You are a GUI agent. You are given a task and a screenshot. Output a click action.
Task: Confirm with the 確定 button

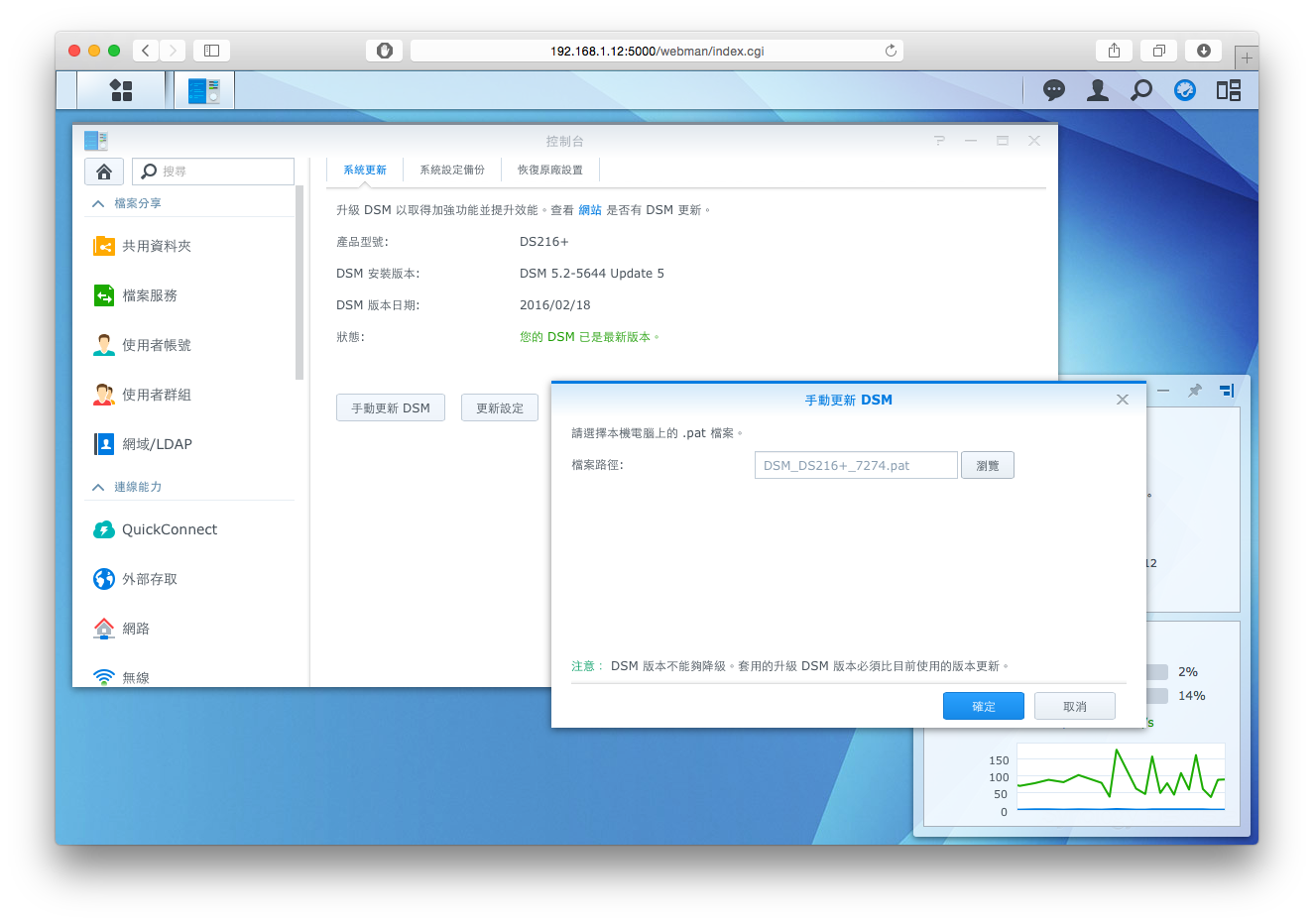984,707
